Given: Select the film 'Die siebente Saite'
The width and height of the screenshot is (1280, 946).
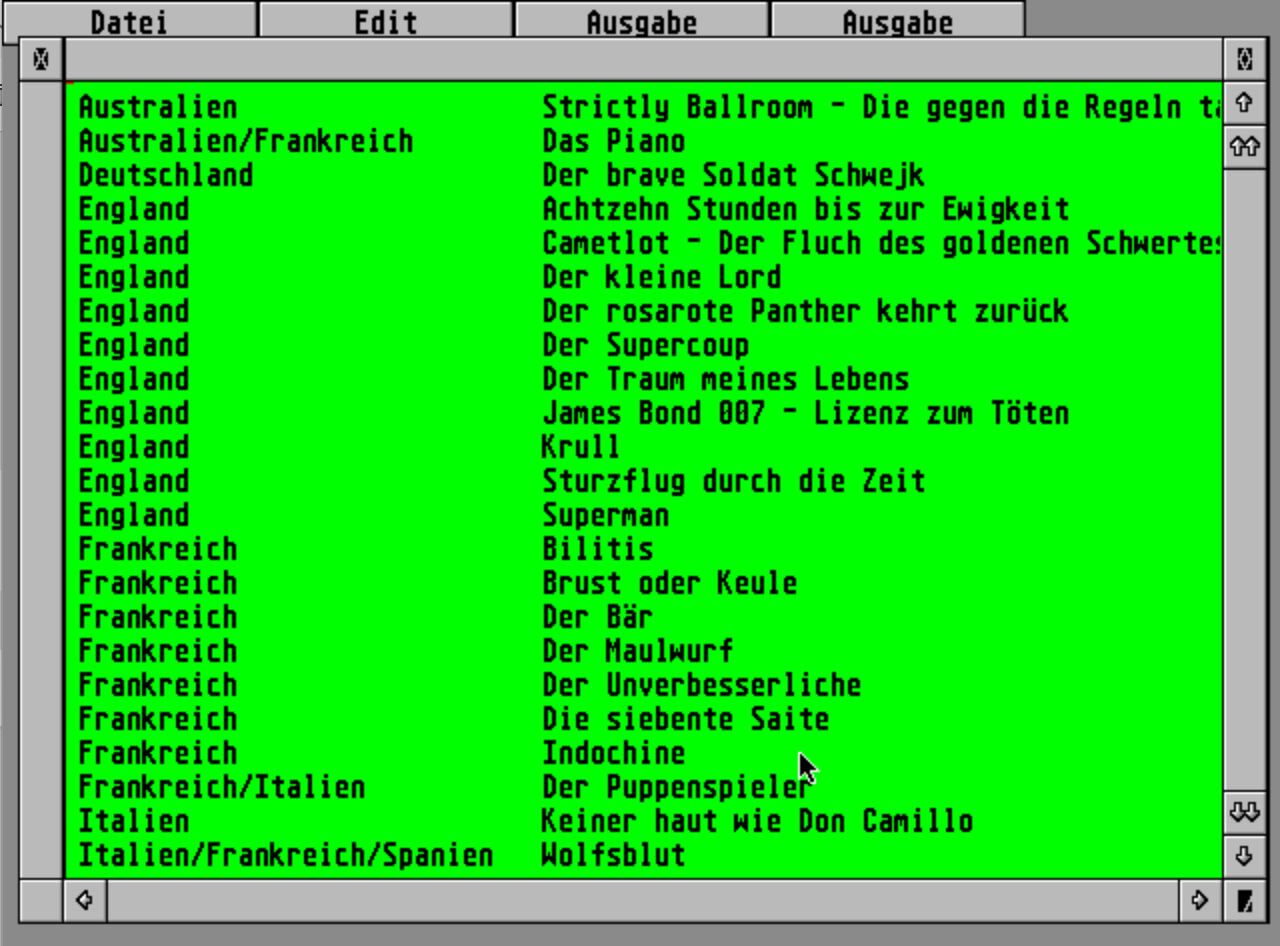Looking at the screenshot, I should point(685,719).
